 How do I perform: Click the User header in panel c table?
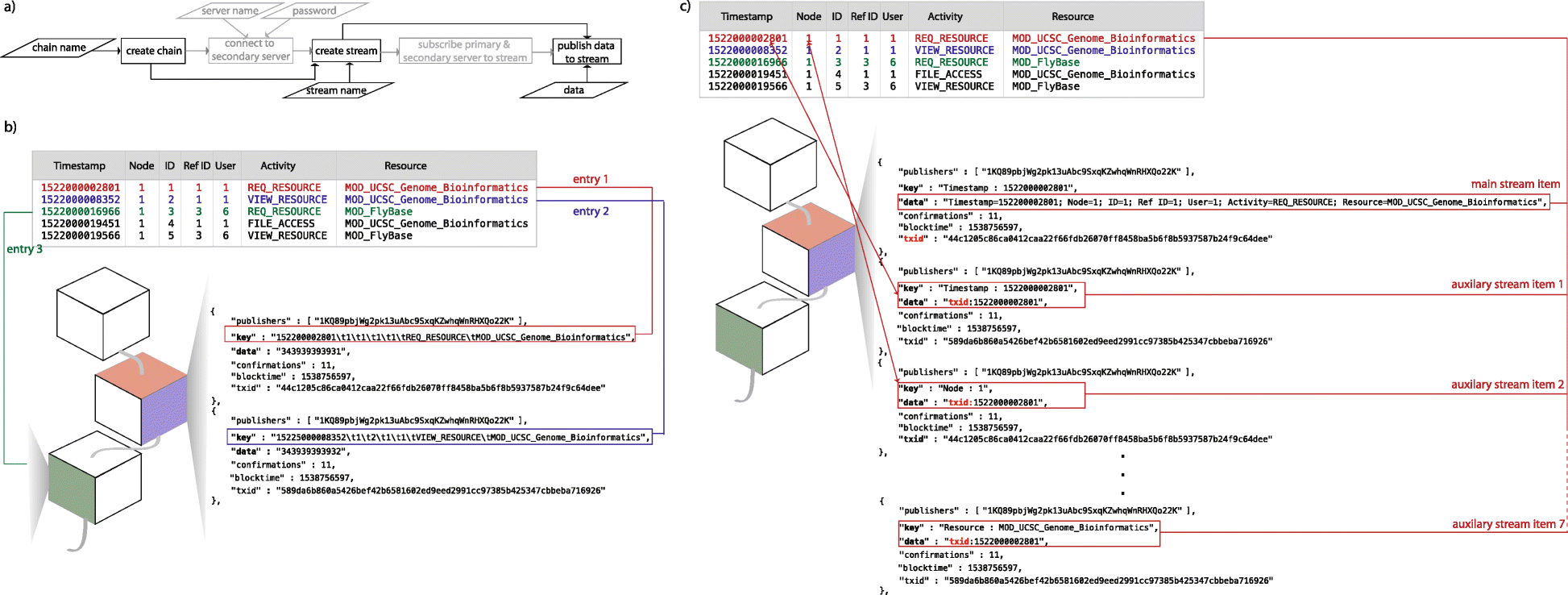click(x=893, y=16)
